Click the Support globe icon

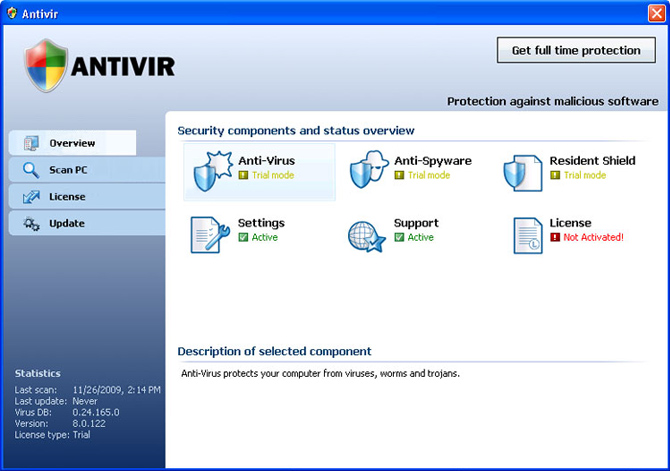pyautogui.click(x=367, y=234)
